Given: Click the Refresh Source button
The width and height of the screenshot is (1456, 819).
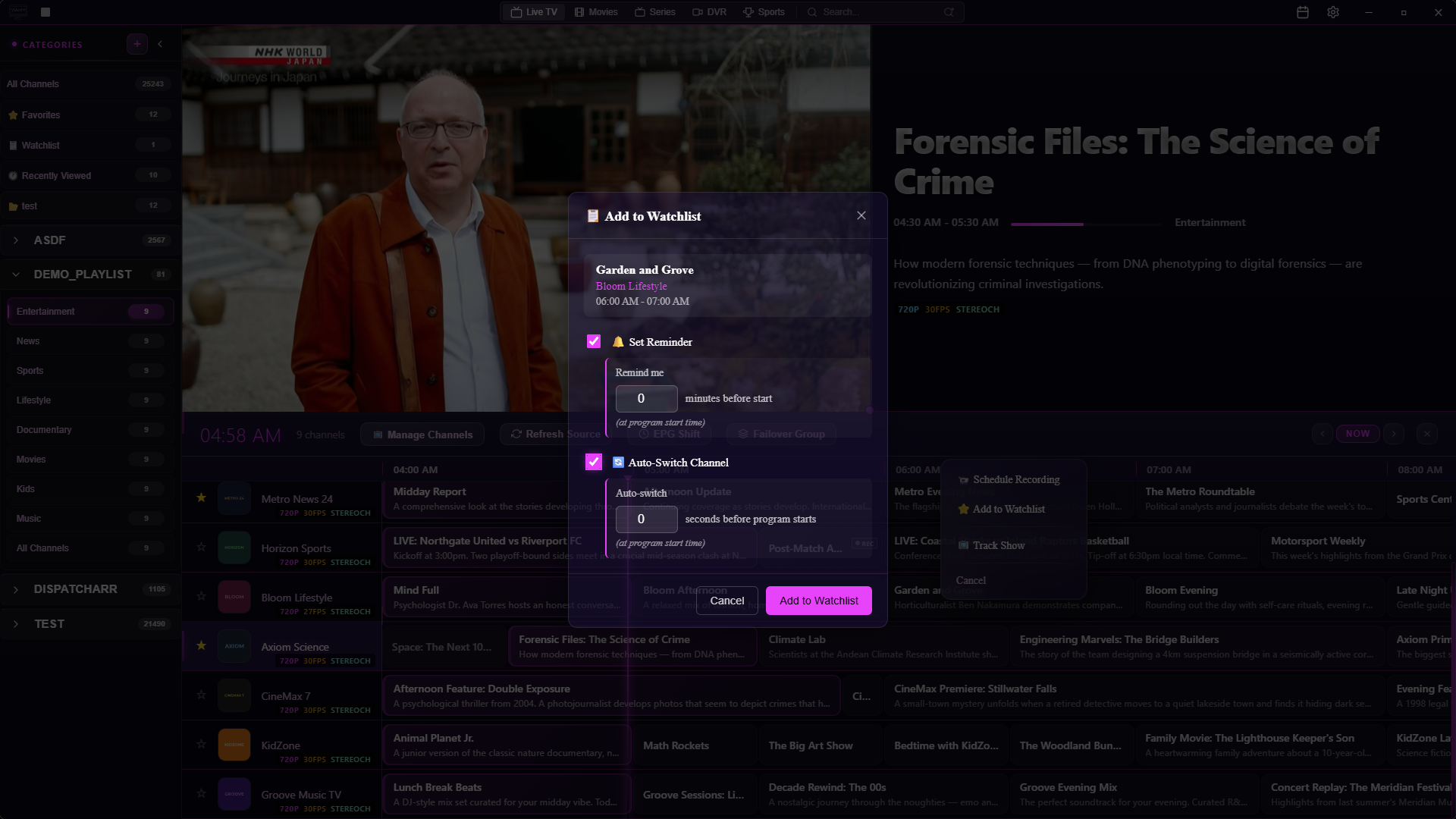Looking at the screenshot, I should 556,434.
